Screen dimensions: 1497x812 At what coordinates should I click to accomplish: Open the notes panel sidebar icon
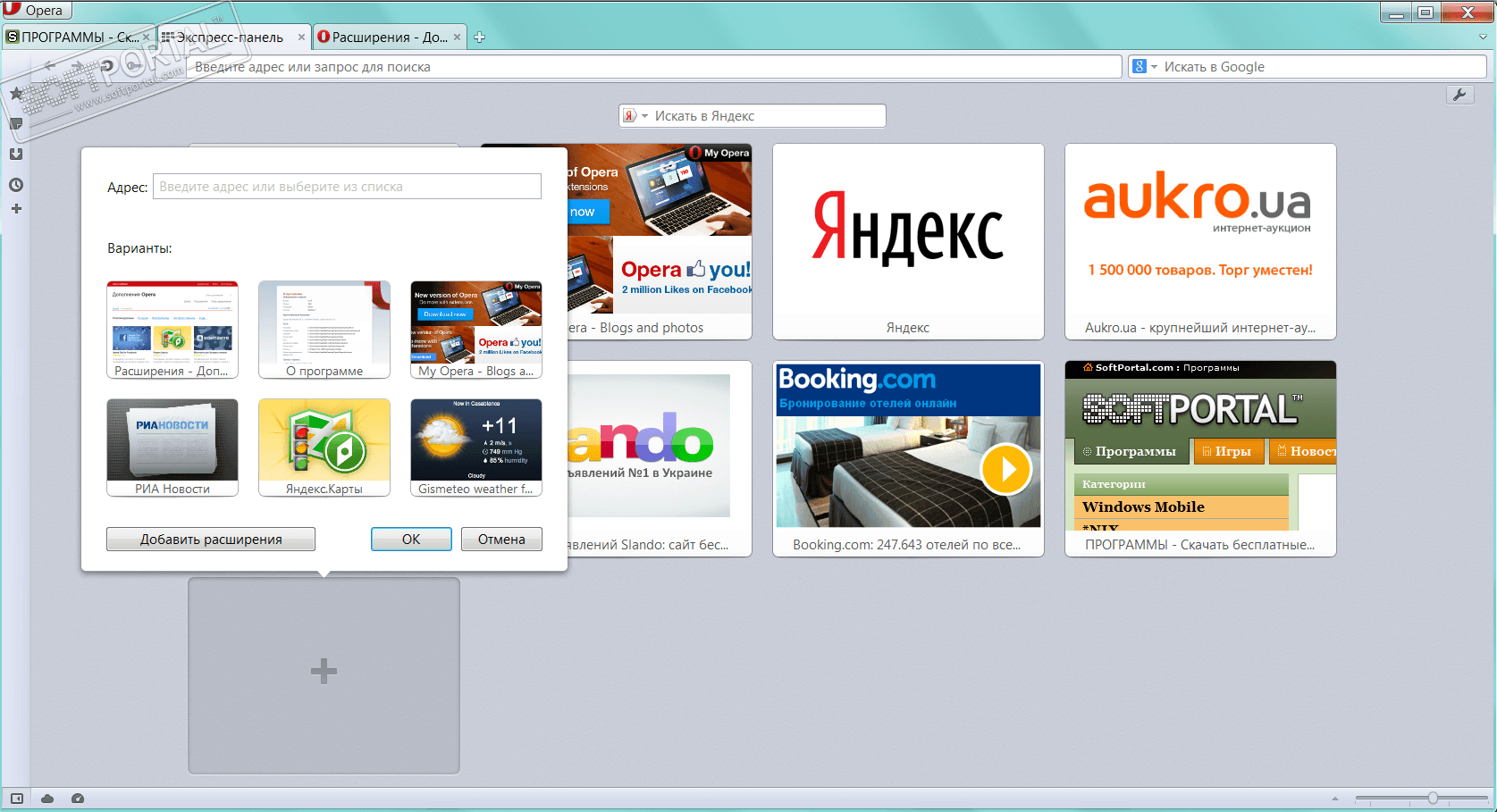15,124
